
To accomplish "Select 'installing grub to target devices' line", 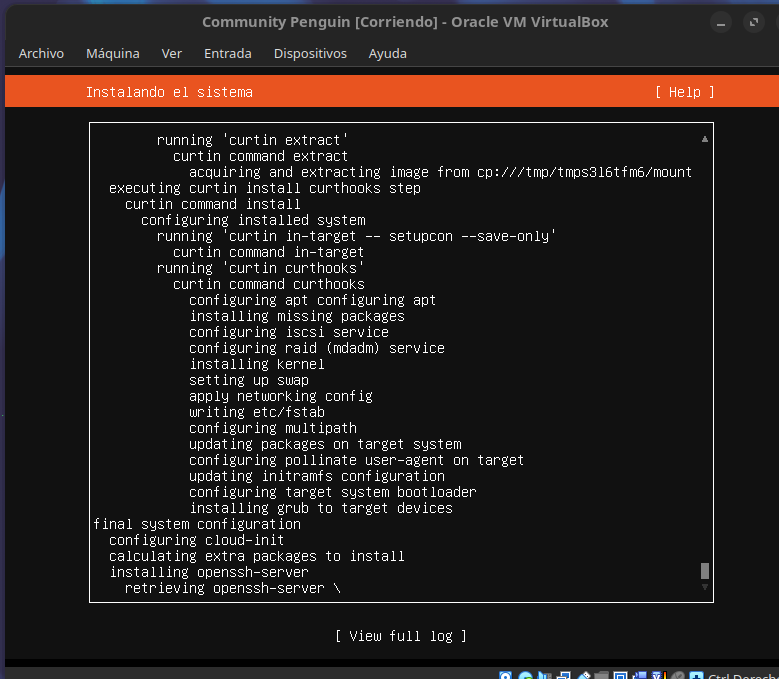I will [x=321, y=508].
